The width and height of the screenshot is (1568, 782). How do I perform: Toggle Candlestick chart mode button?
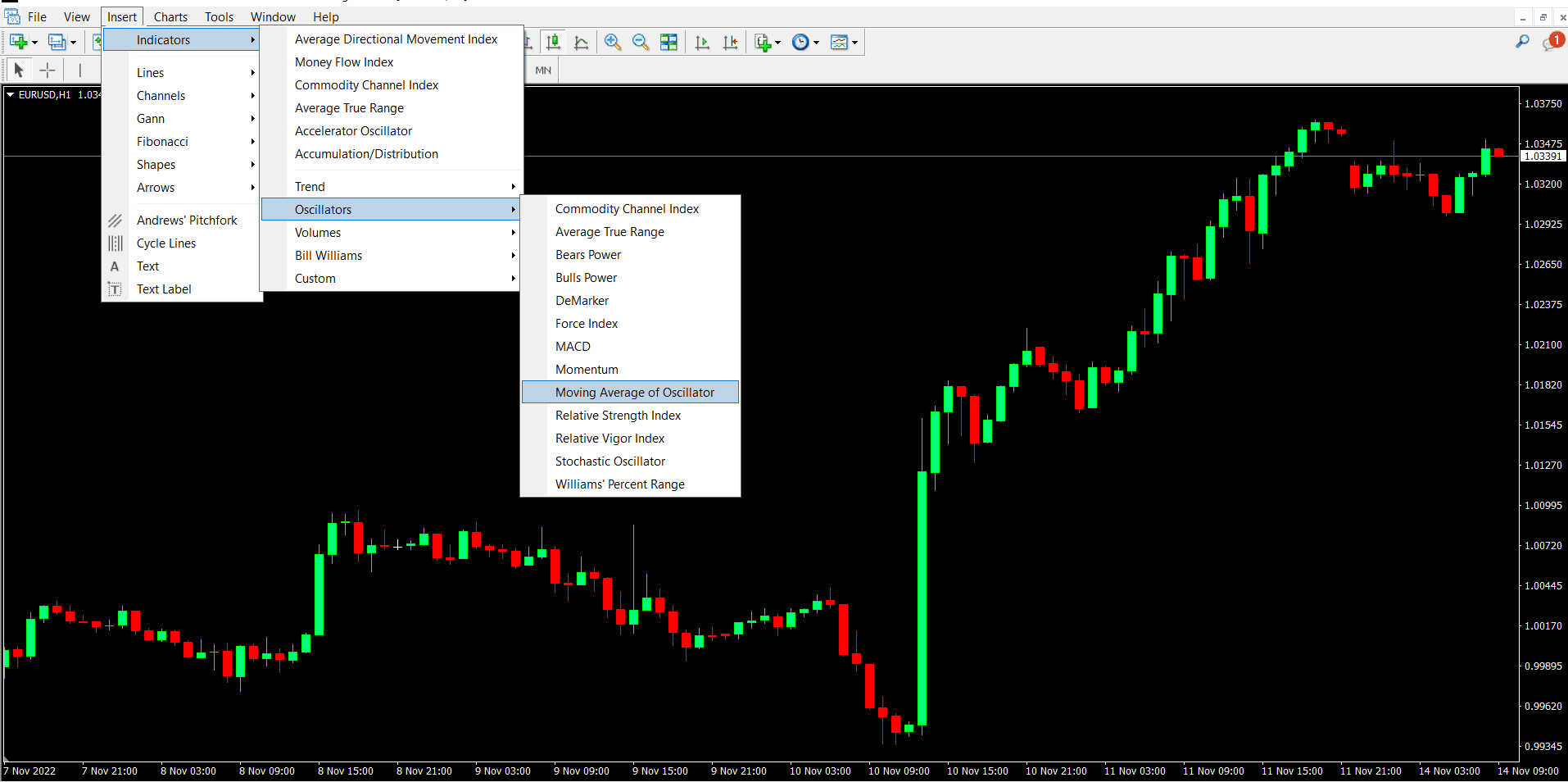point(554,42)
